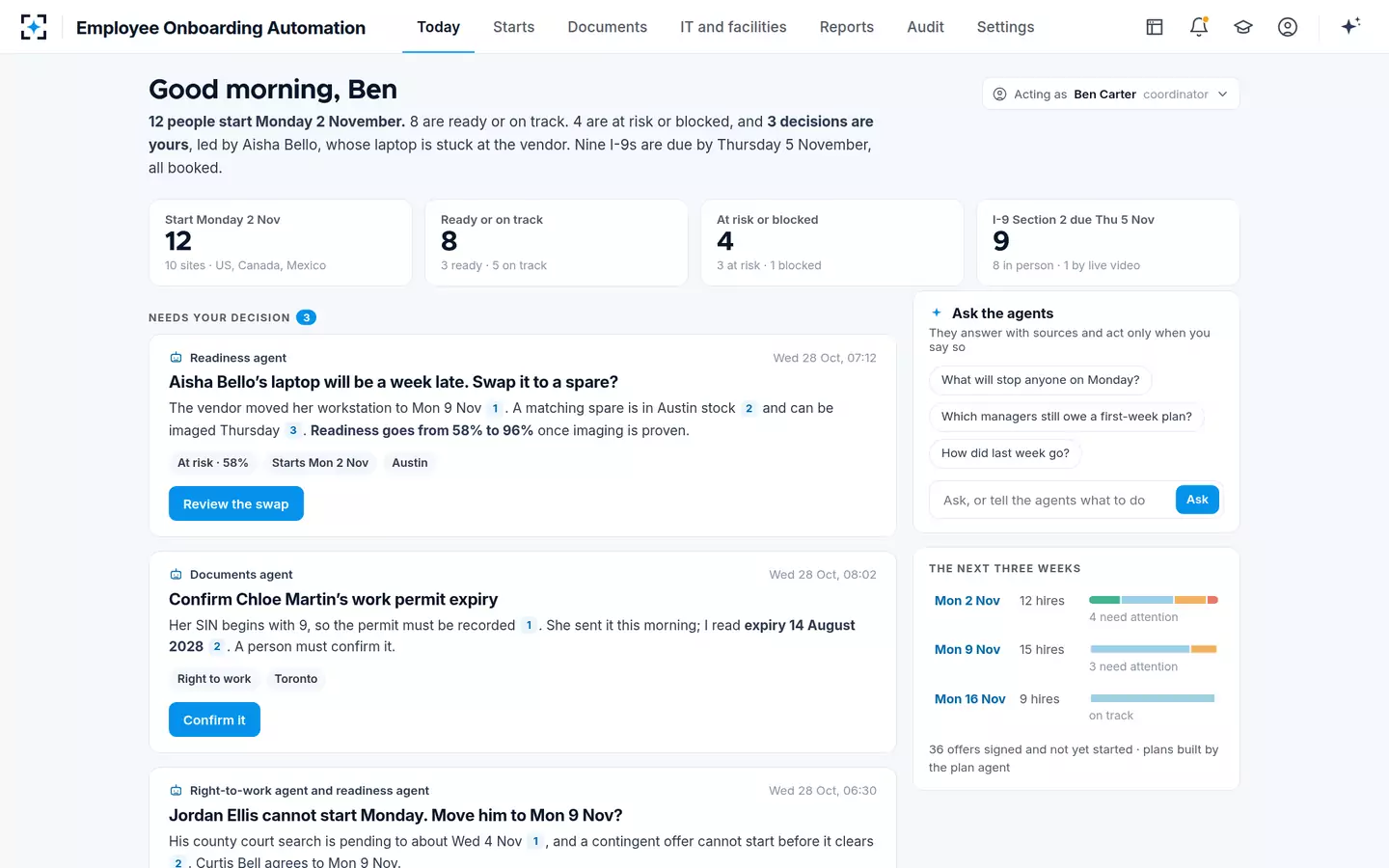Open the Documents tab

point(607,27)
